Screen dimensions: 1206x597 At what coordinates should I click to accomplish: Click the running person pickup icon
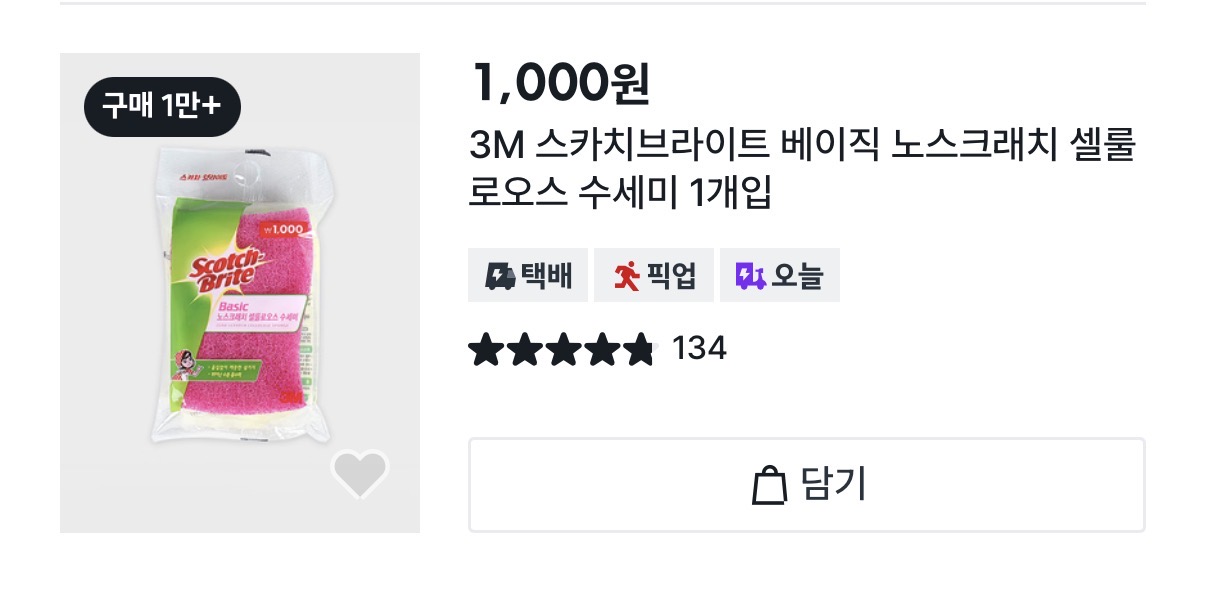pos(627,276)
